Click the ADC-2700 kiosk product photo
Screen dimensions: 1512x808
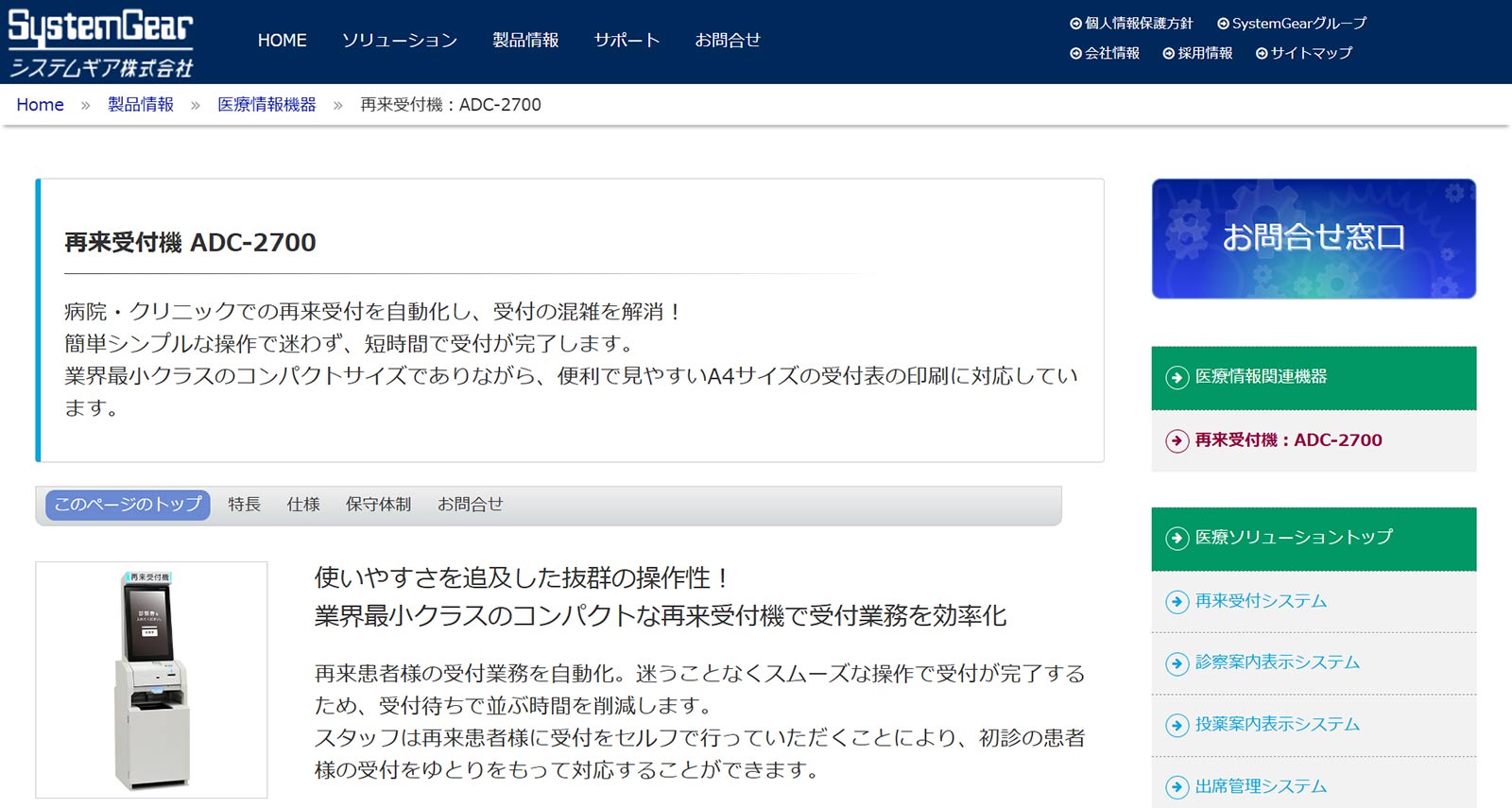pyautogui.click(x=151, y=679)
